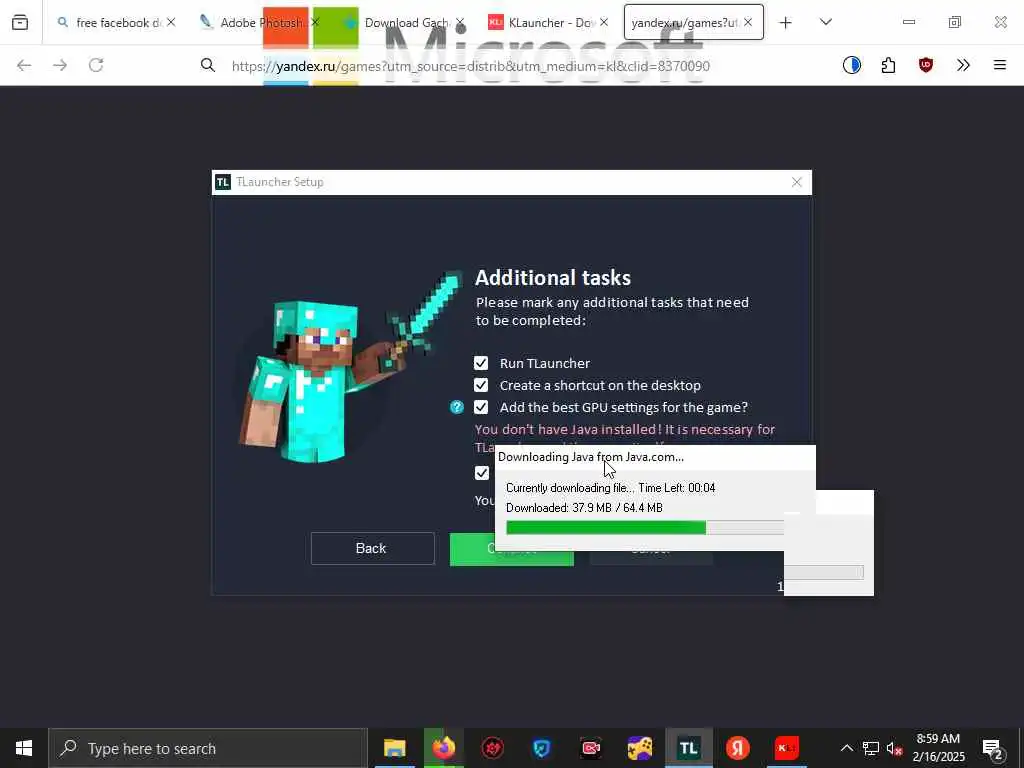Viewport: 1024px width, 768px height.
Task: Switch to Firefox in the taskbar
Action: click(x=443, y=748)
